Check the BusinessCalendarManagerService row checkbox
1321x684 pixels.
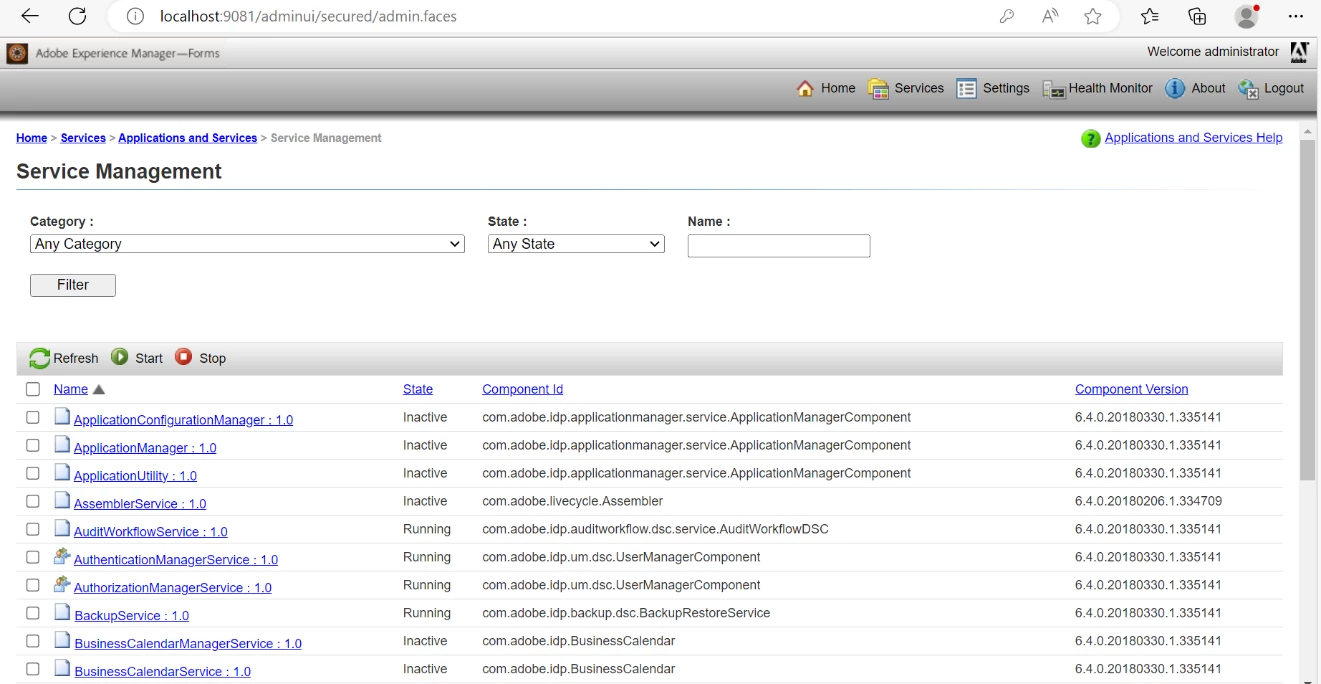click(33, 641)
